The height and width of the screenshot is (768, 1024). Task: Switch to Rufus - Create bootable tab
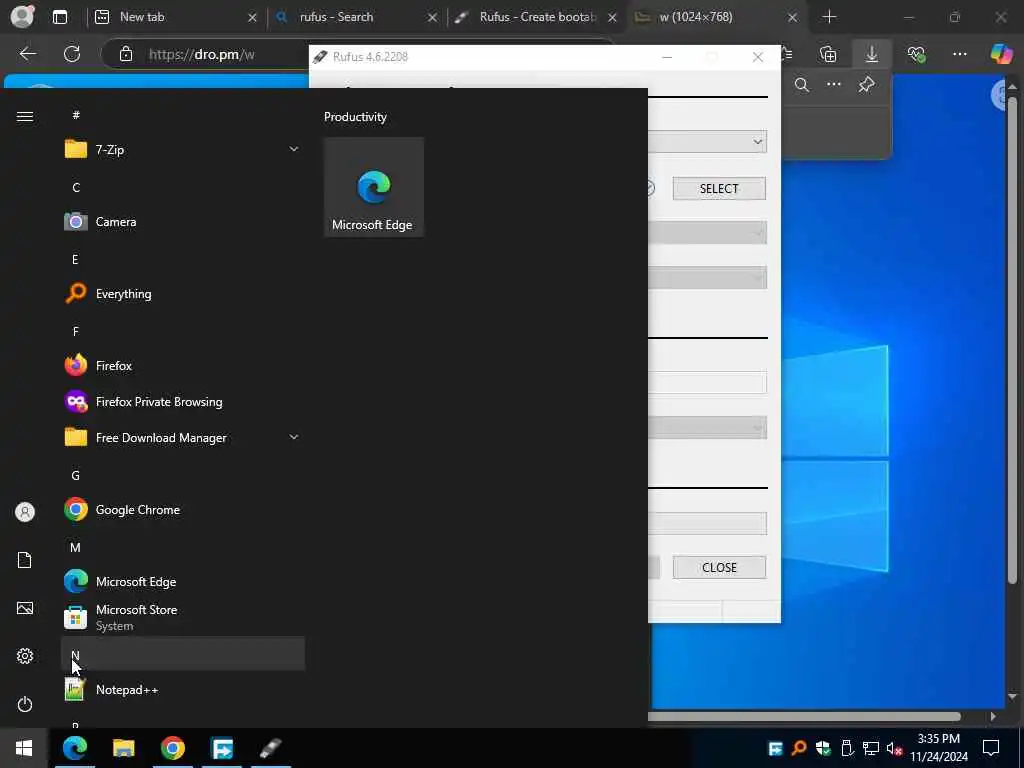pos(536,18)
